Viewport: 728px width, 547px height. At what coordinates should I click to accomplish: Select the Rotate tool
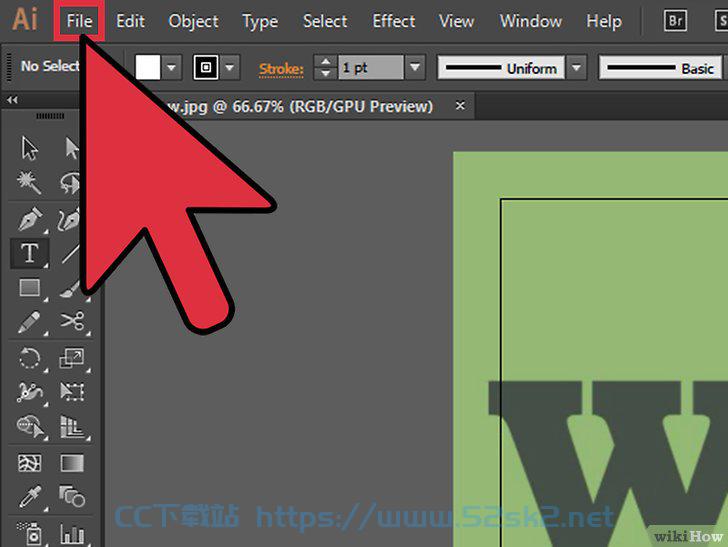(30, 358)
